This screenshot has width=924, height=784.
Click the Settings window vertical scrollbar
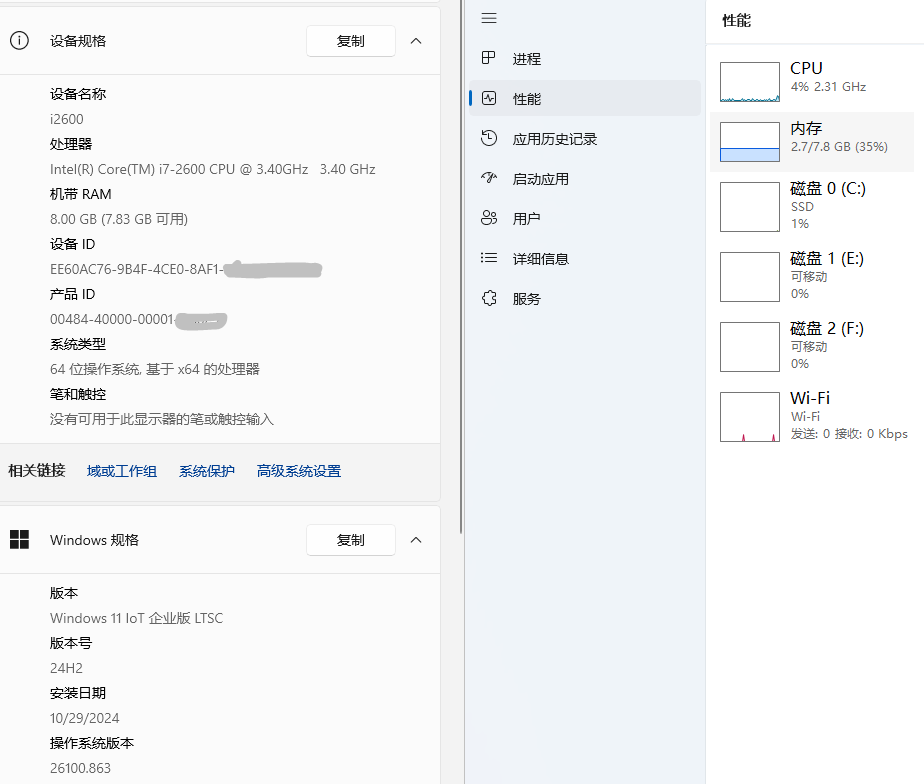[461, 265]
